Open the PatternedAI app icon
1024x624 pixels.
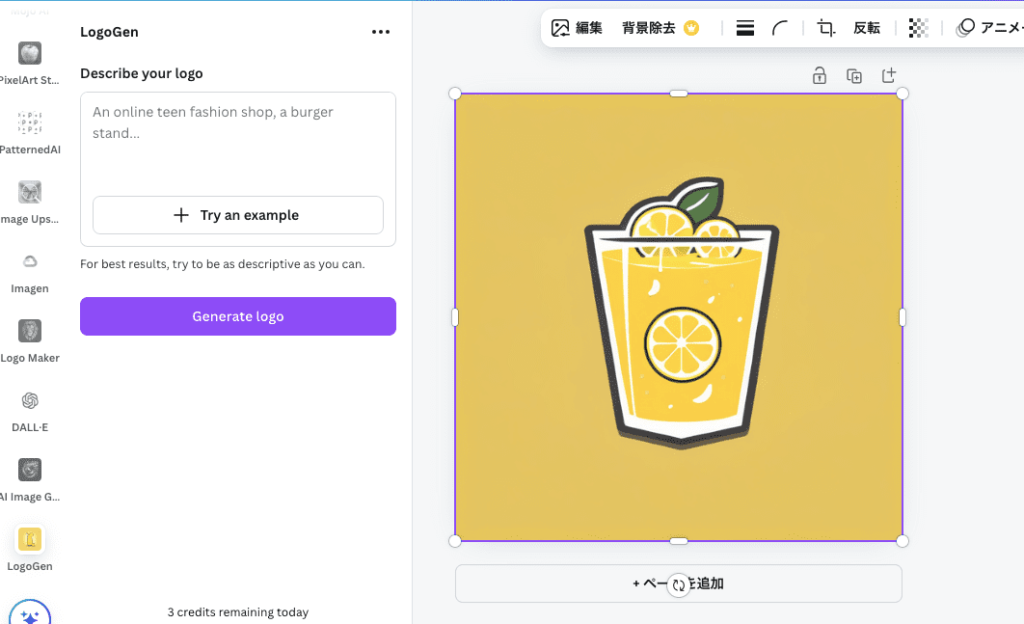(x=29, y=123)
